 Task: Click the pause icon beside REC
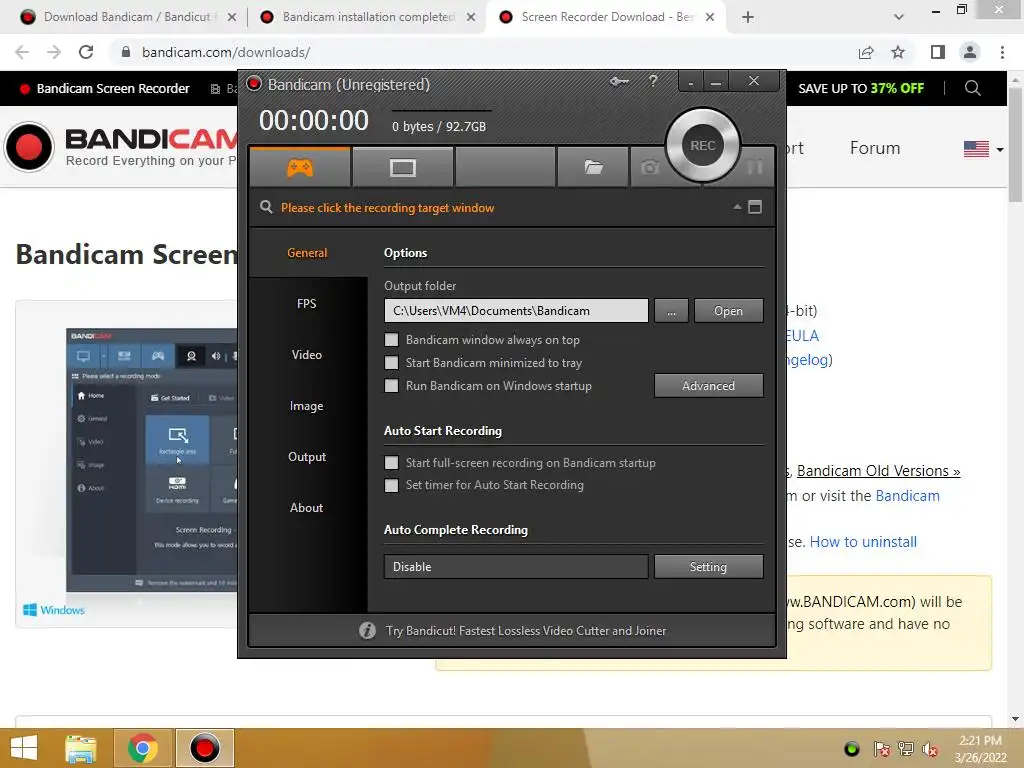click(755, 167)
